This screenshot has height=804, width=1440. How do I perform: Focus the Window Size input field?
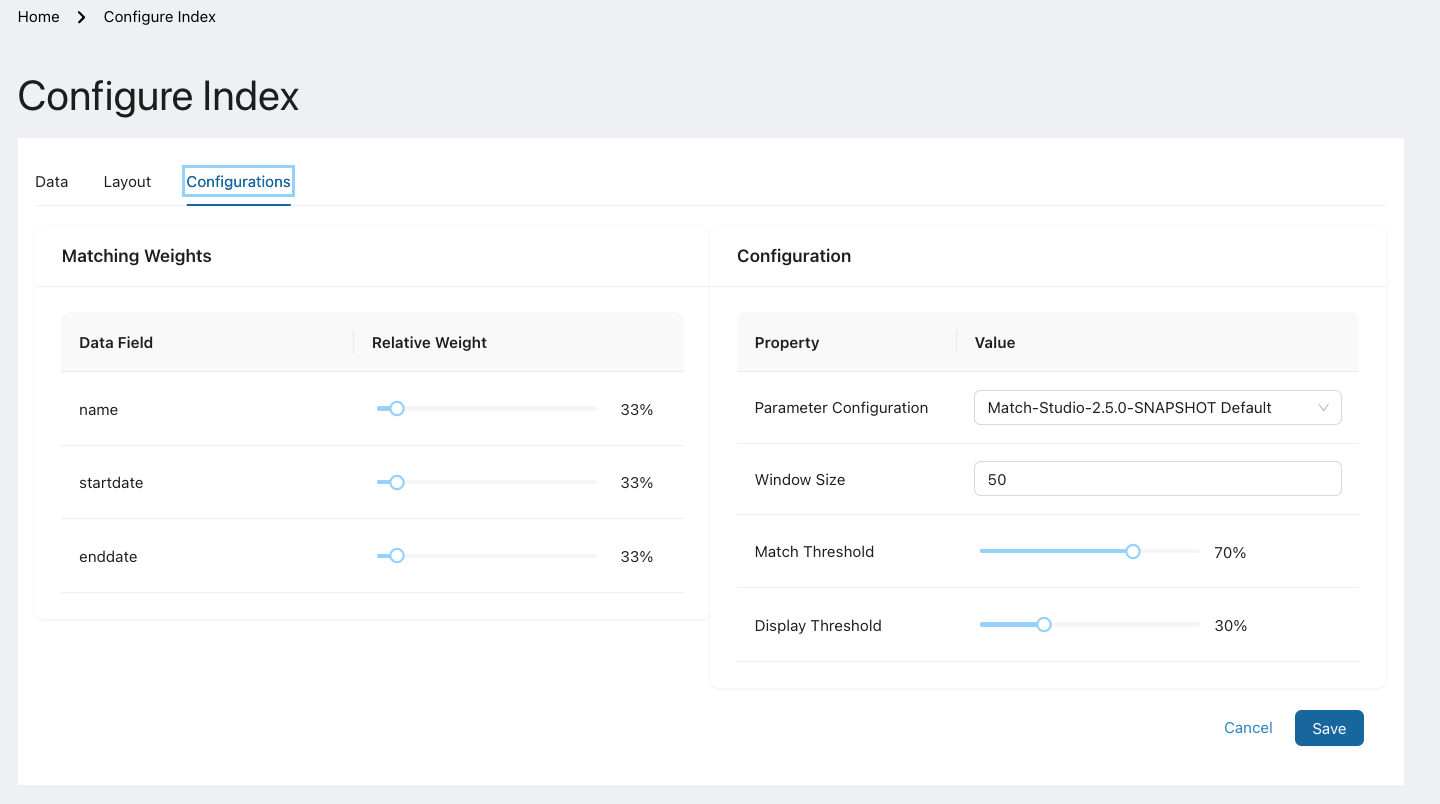[x=1157, y=479]
